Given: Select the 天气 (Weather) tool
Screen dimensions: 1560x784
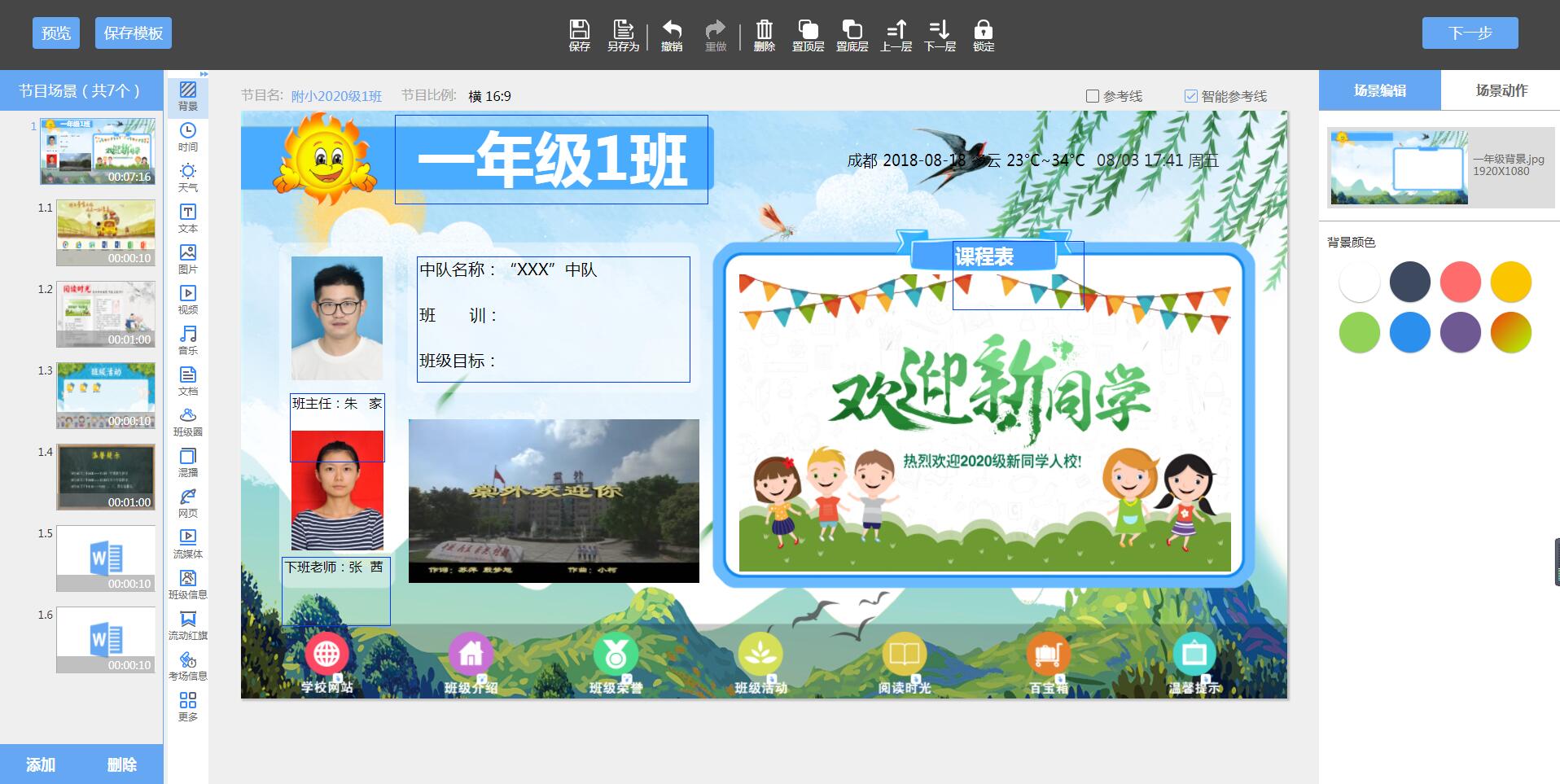Looking at the screenshot, I should point(188,177).
